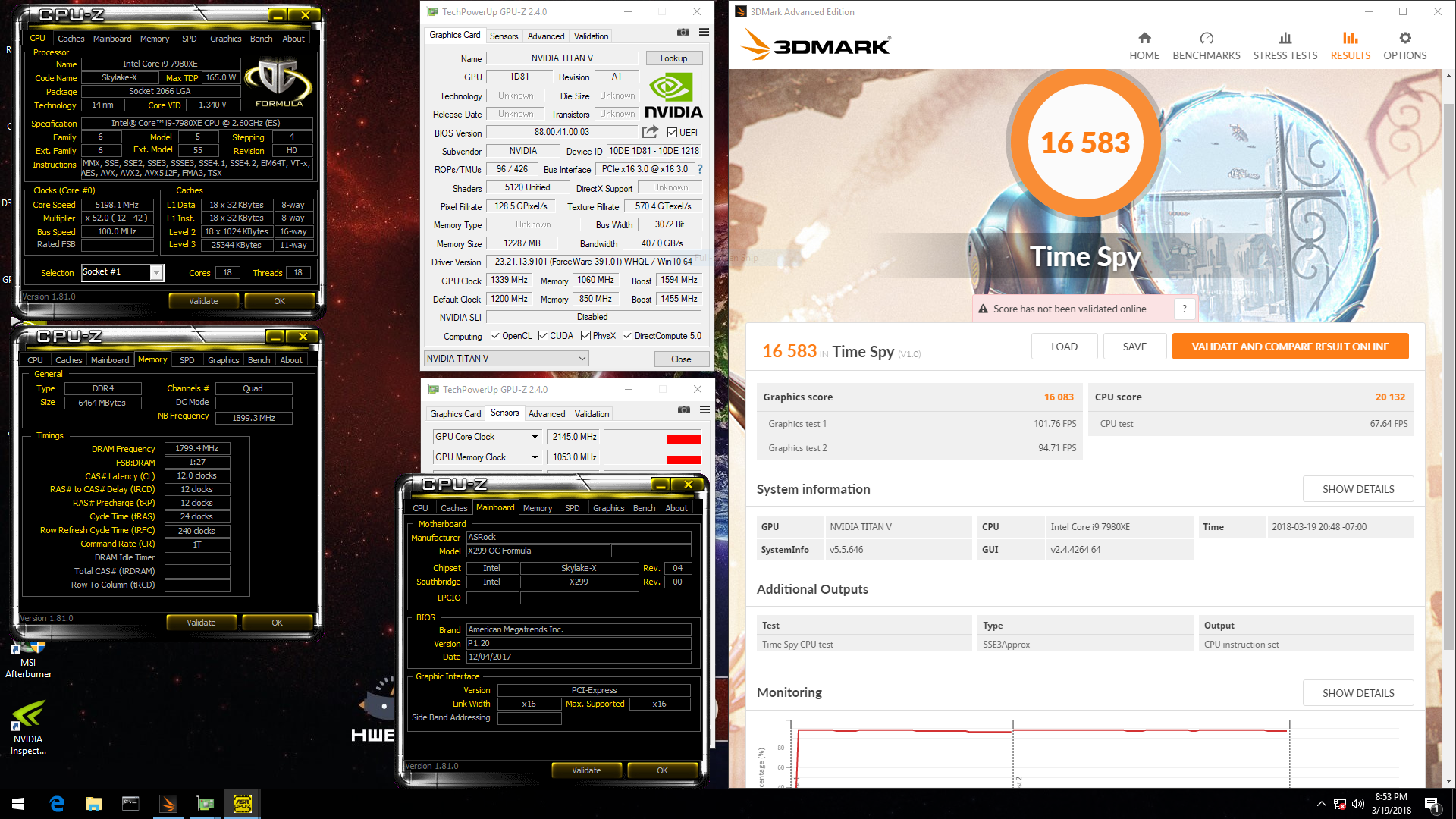Click GPU-Z BIOS Version field 88.00.41.00.03
The height and width of the screenshot is (819, 1456).
tap(561, 132)
